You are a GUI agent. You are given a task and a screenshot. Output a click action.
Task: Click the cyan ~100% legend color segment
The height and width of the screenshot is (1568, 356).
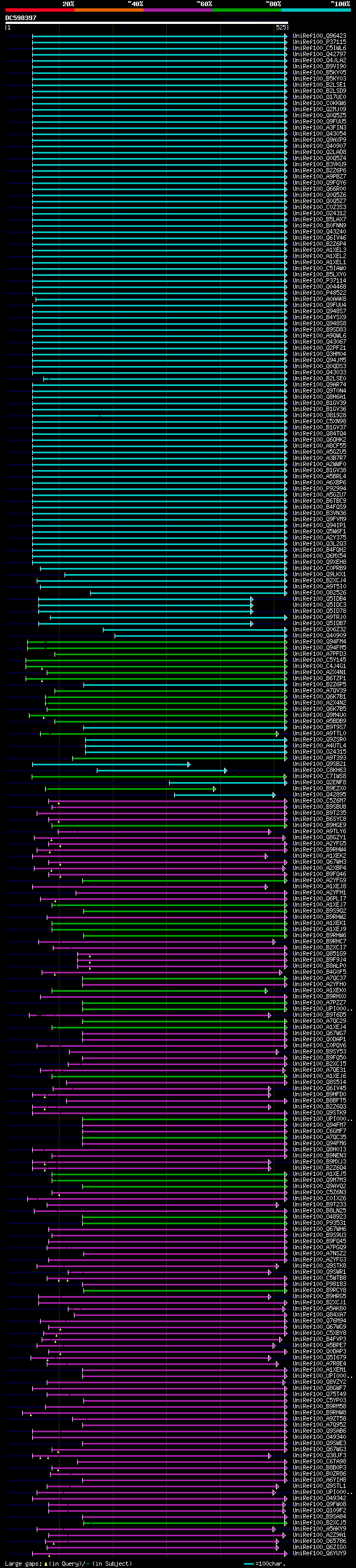click(x=317, y=10)
